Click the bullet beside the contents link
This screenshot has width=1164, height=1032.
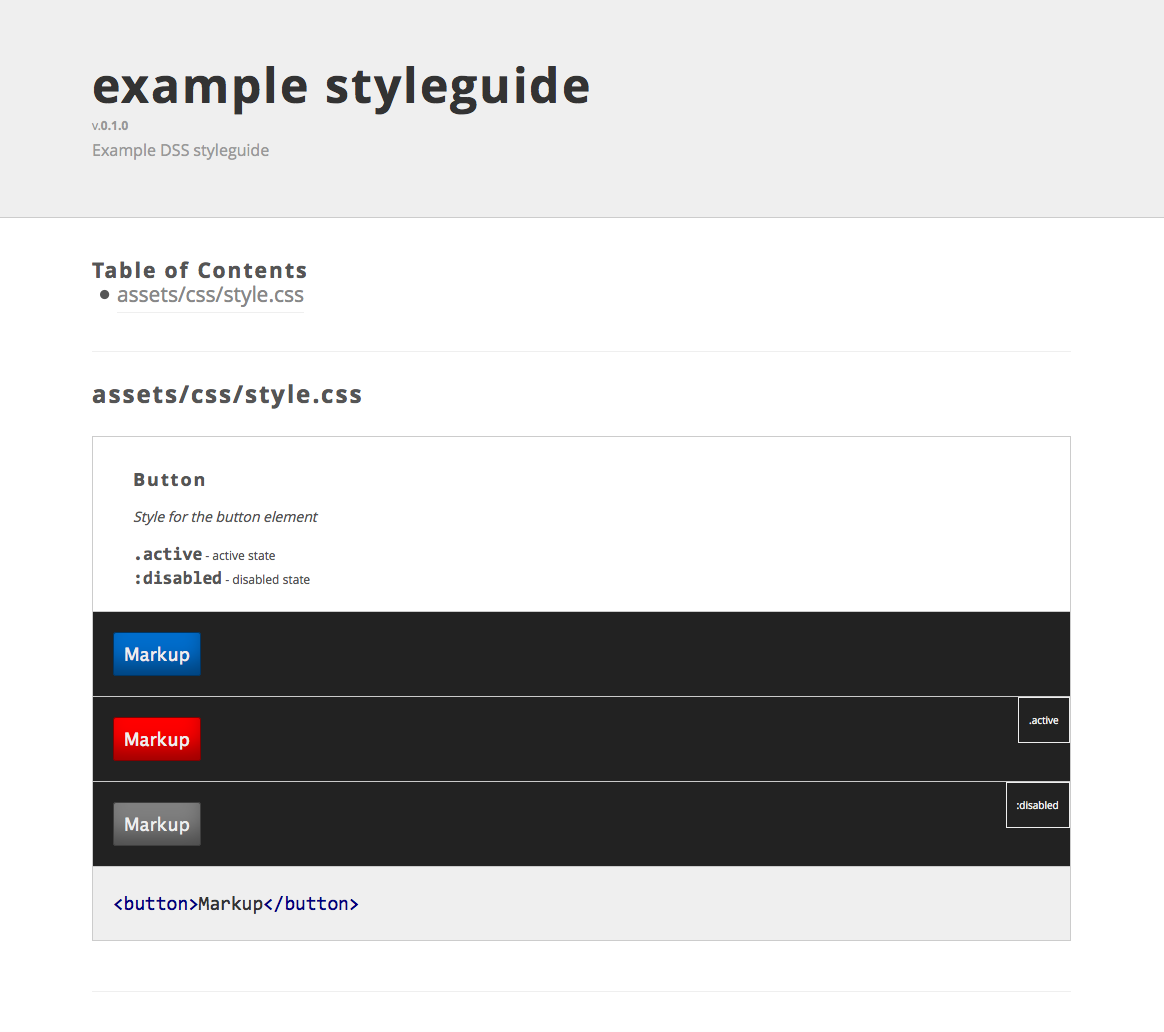[x=105, y=295]
